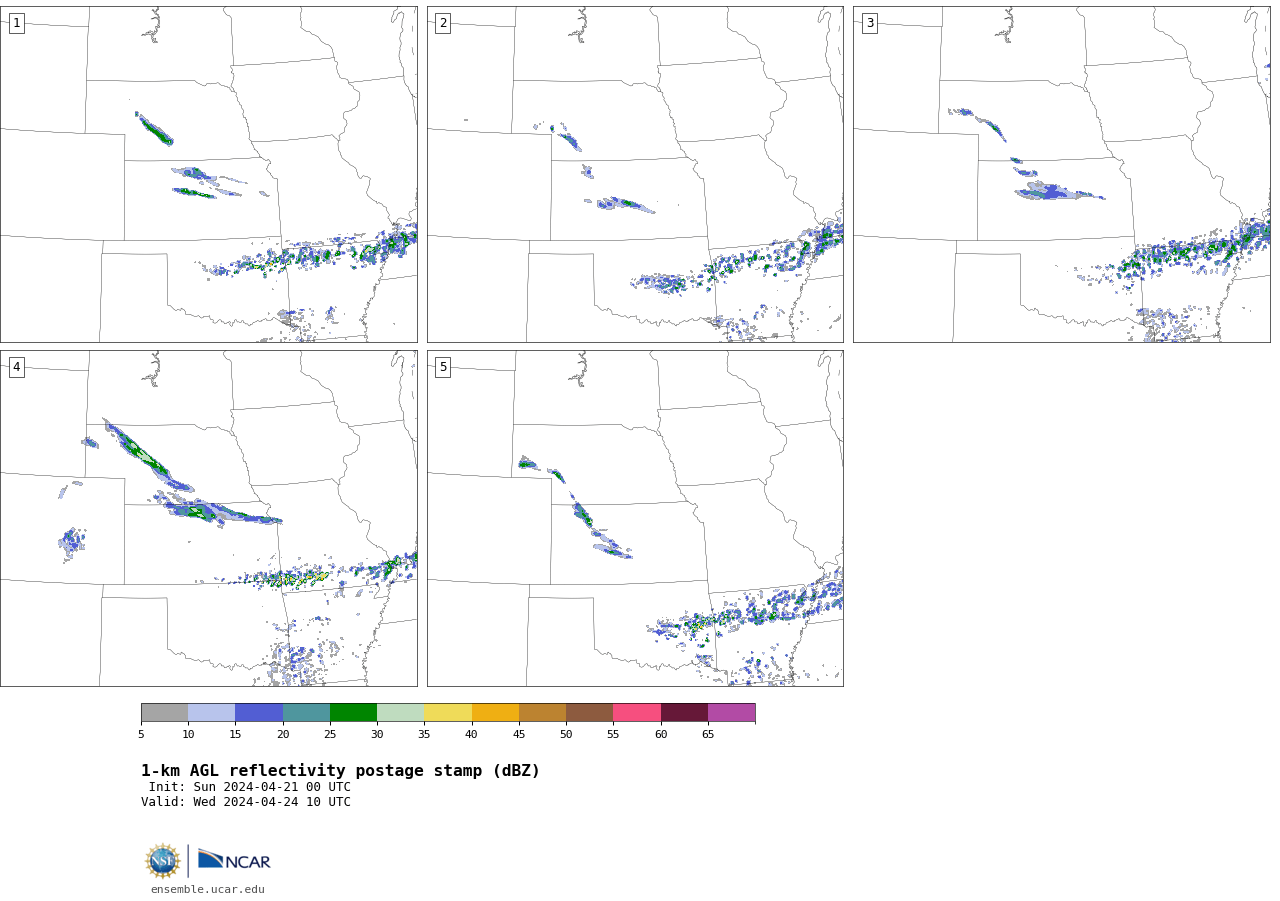The image size is (1280, 901).
Task: Open ensemble member 4 reflectivity map
Action: tap(208, 518)
